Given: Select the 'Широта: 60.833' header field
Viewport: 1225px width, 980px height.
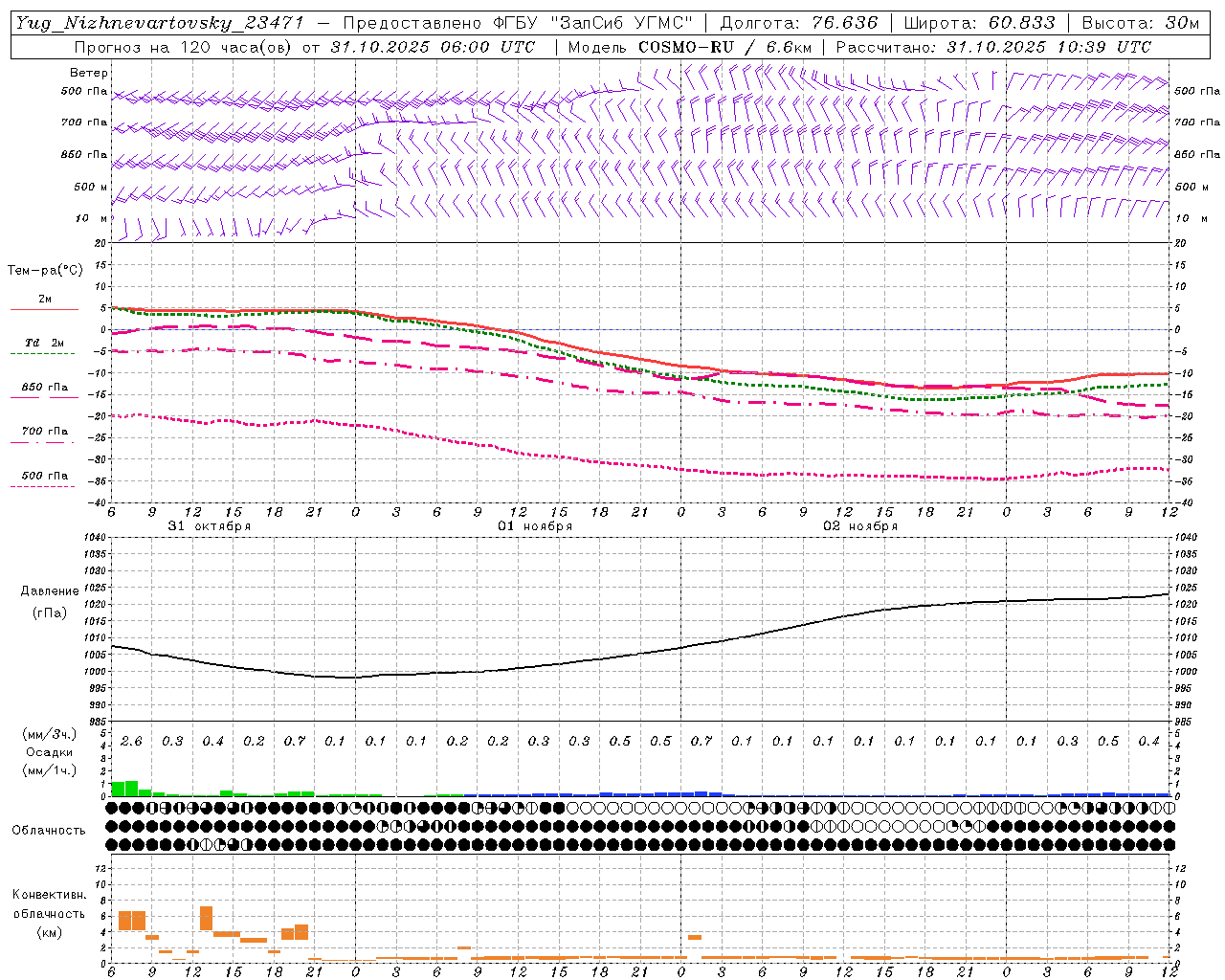Looking at the screenshot, I should coord(979,23).
